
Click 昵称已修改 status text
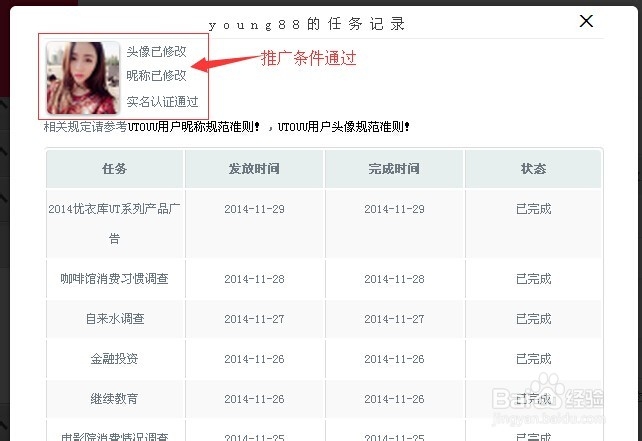(156, 76)
